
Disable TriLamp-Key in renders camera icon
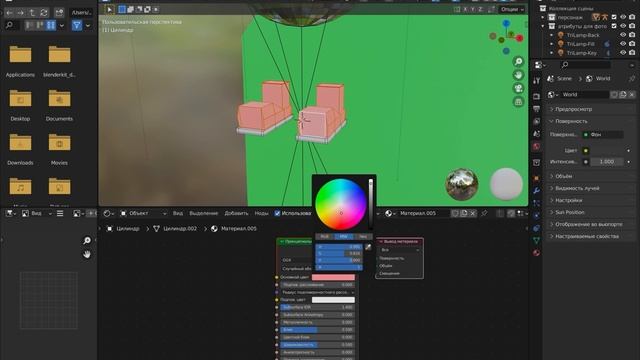[632, 53]
